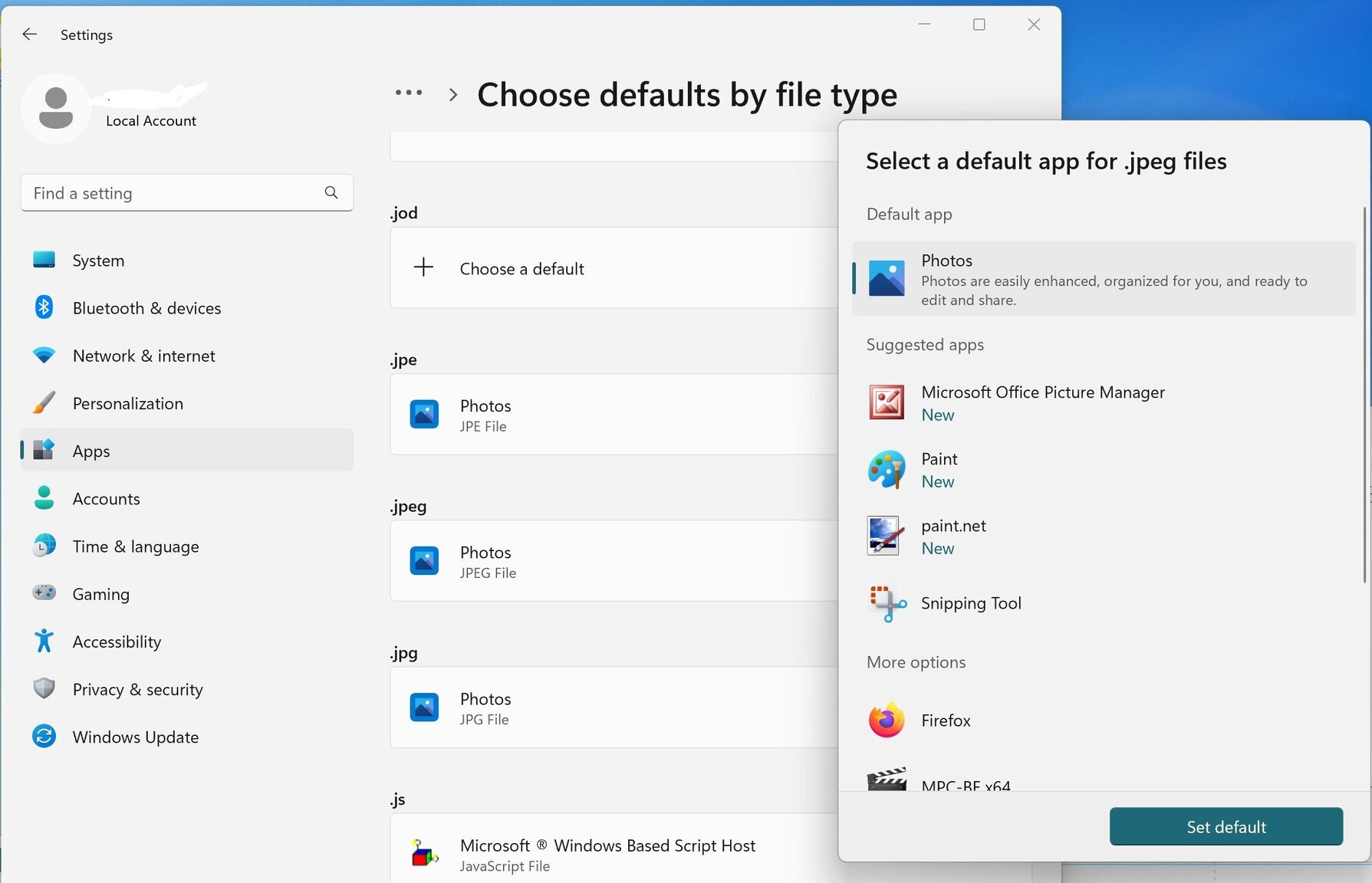Click the dialog app list scrollbar

pos(1364,395)
